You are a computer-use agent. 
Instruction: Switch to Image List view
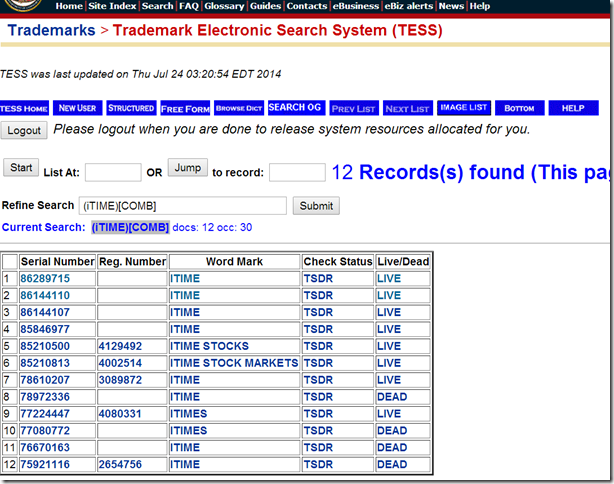point(464,108)
